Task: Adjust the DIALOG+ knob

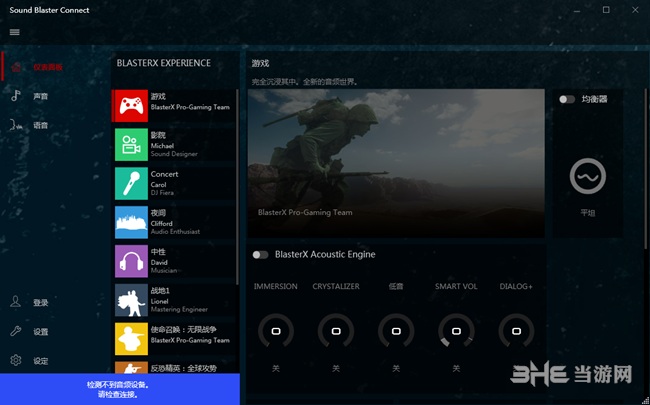Action: [x=516, y=331]
